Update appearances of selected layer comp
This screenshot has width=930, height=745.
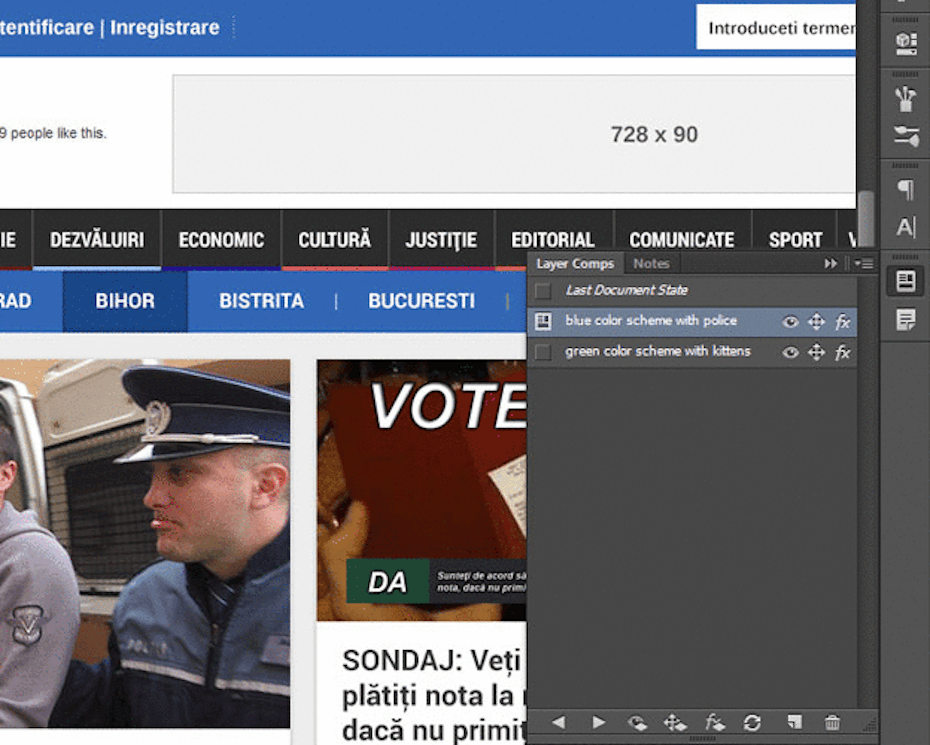click(714, 722)
